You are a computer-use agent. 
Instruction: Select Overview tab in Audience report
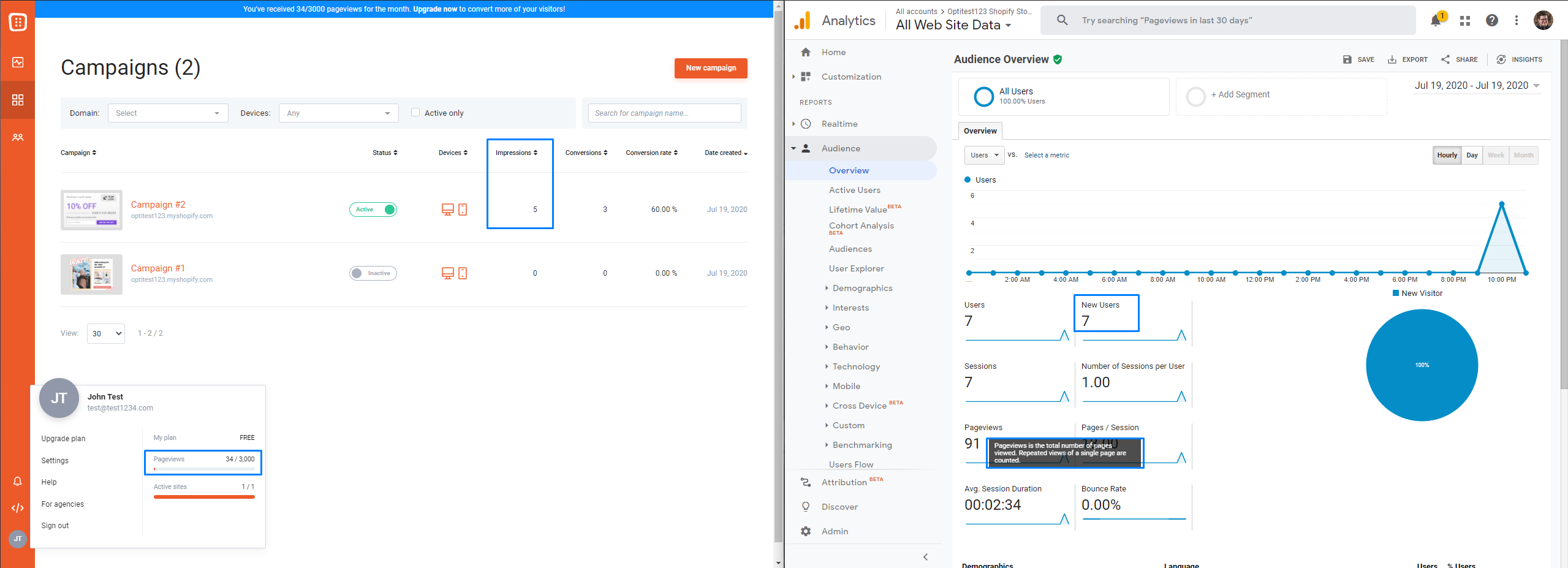pyautogui.click(x=980, y=131)
